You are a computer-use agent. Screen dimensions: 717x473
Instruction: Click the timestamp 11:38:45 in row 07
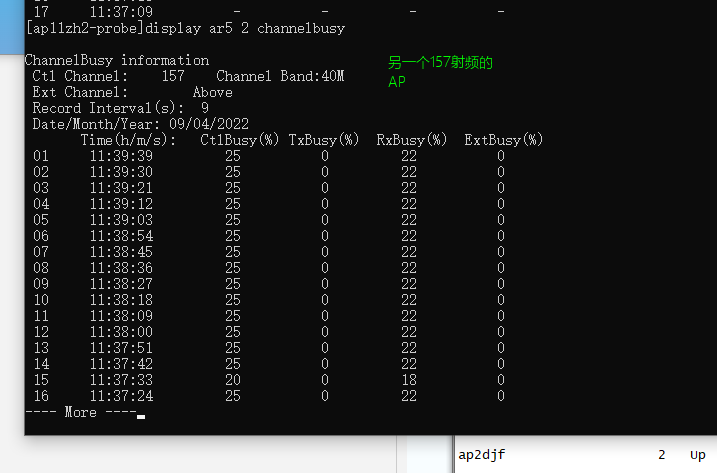121,252
